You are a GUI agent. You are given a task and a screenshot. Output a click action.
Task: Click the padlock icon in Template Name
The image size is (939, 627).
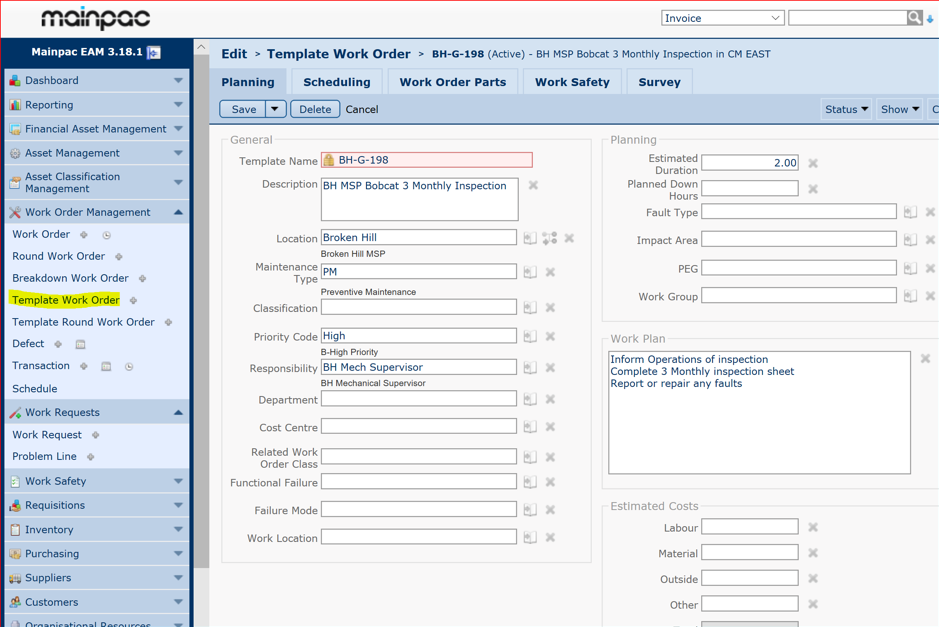(x=329, y=159)
